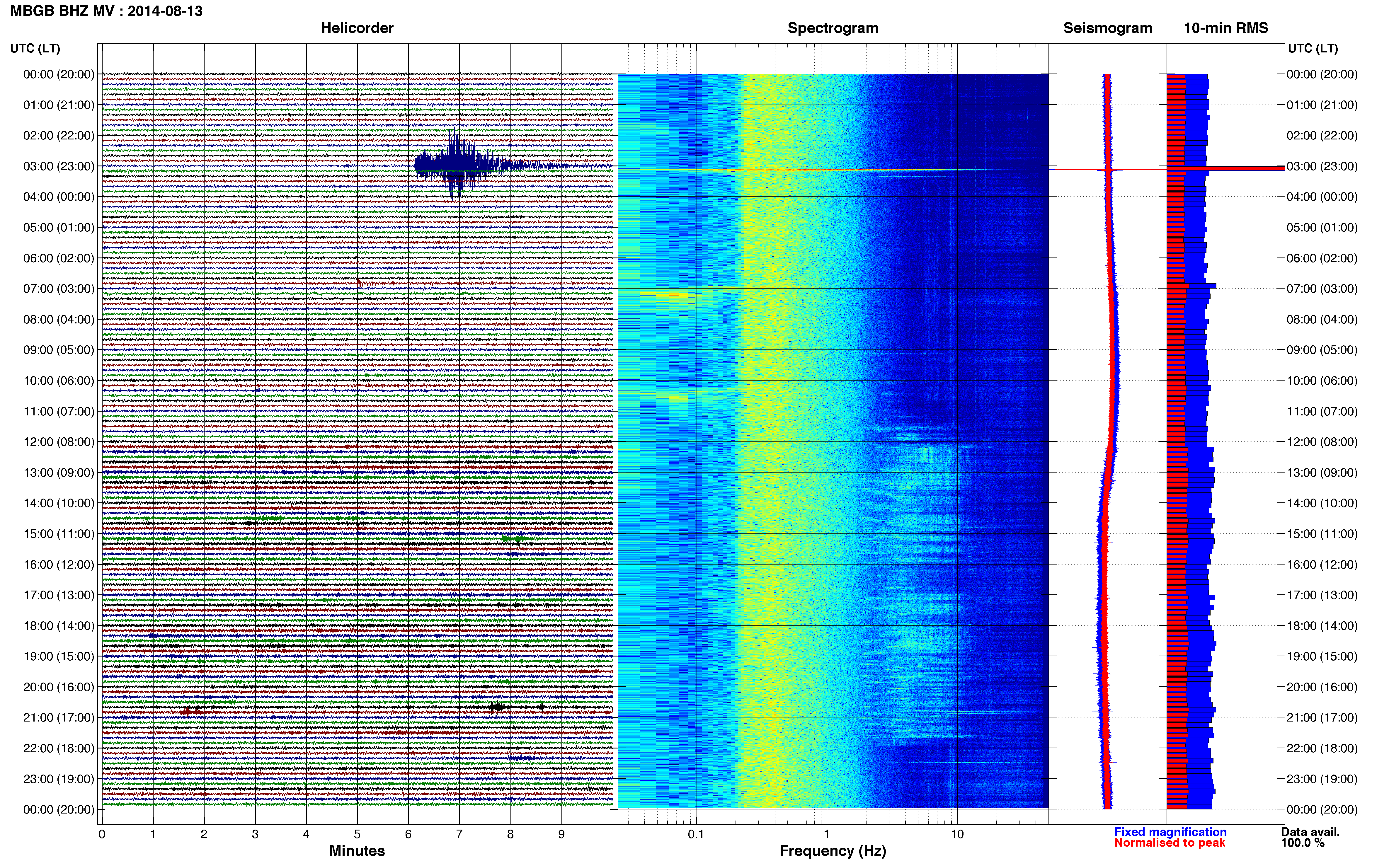
Task: Click the 20:00 (16:00) label beside RMS panel
Action: [x=1322, y=687]
